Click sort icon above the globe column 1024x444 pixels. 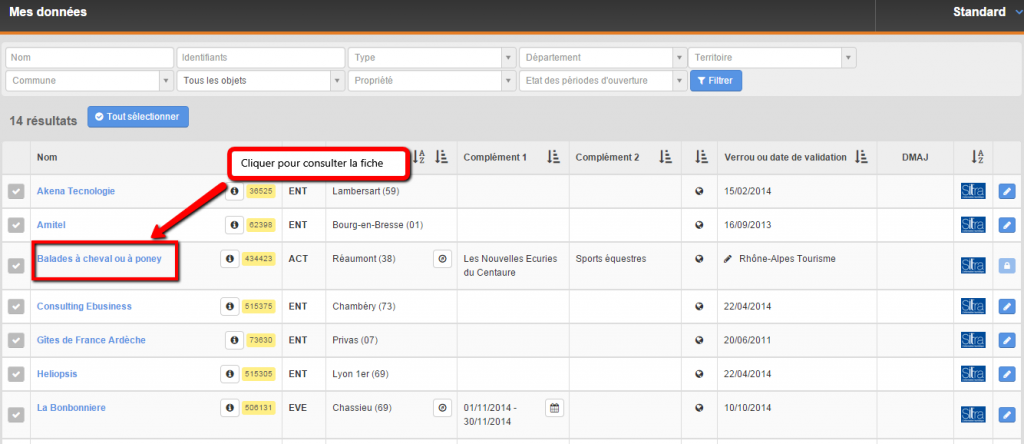click(x=701, y=157)
